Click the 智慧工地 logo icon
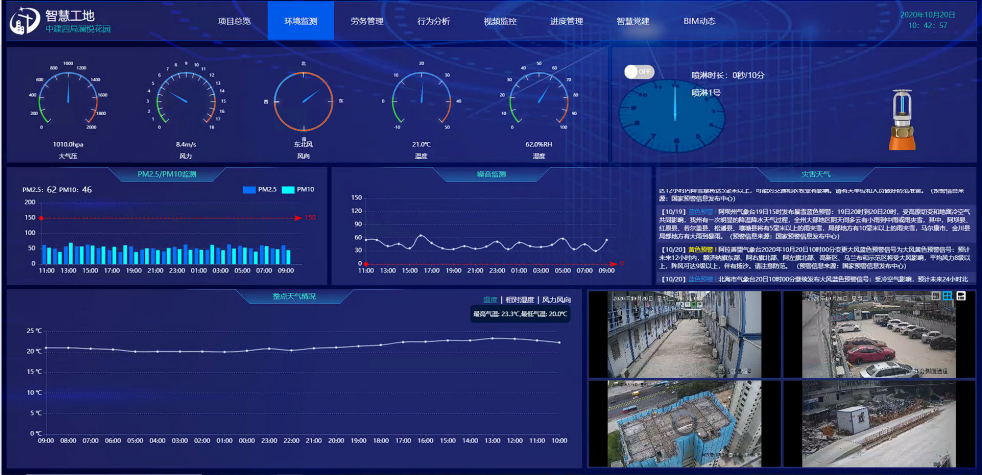 25,21
